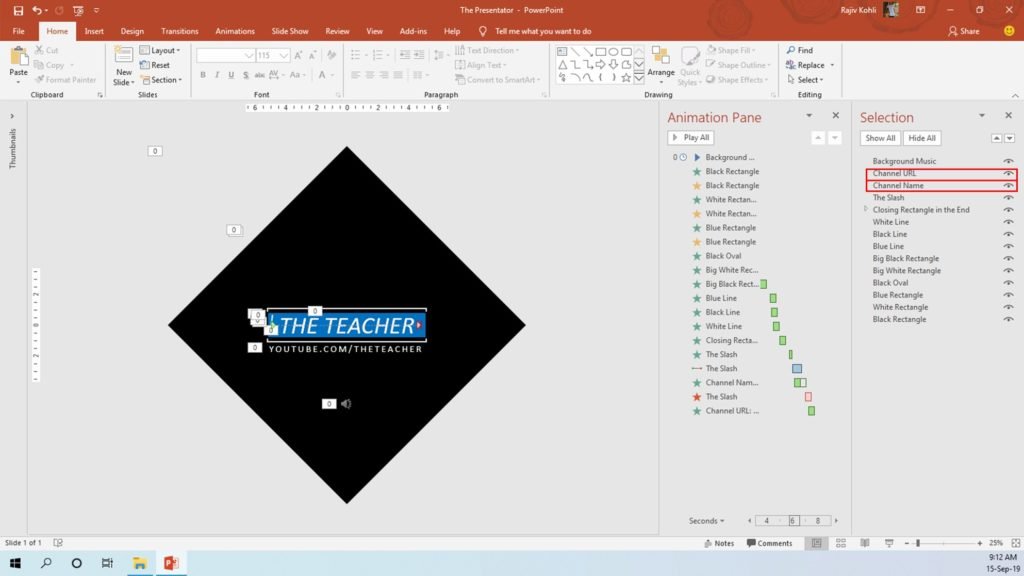The image size is (1024, 576).
Task: Open Comments pane from status bar
Action: [769, 543]
